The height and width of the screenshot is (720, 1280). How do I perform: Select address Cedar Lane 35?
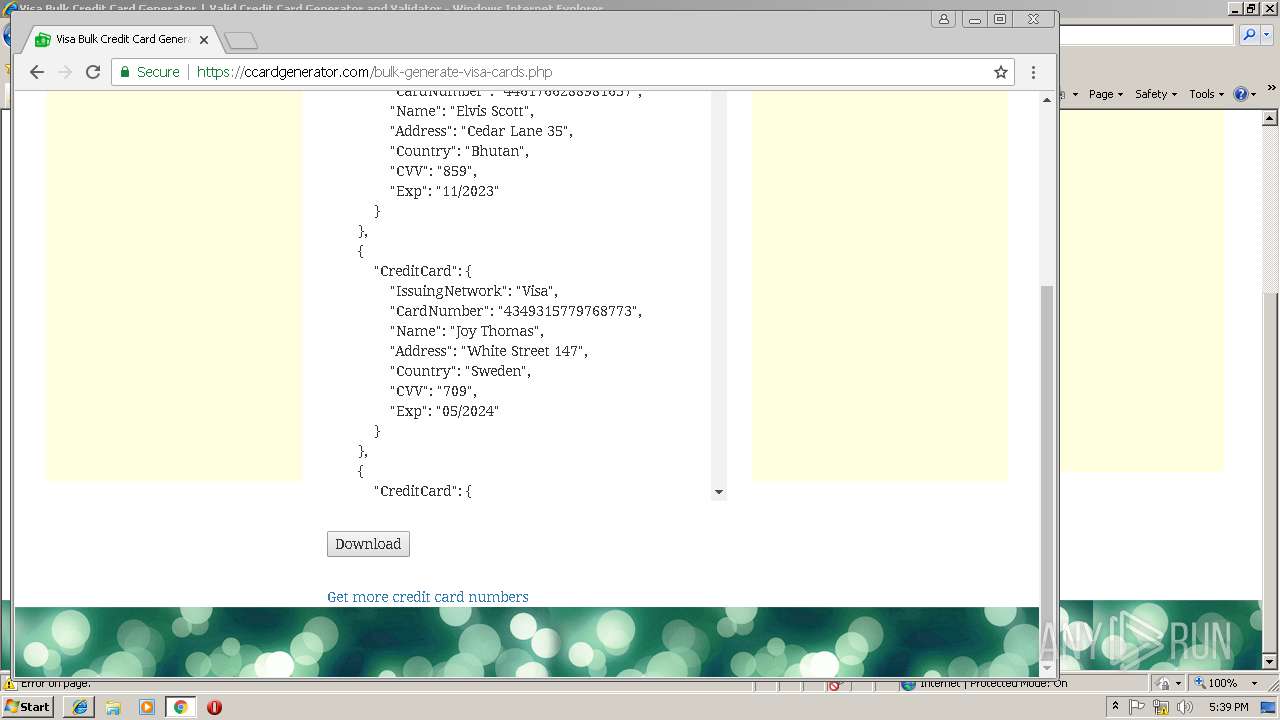[x=517, y=131]
